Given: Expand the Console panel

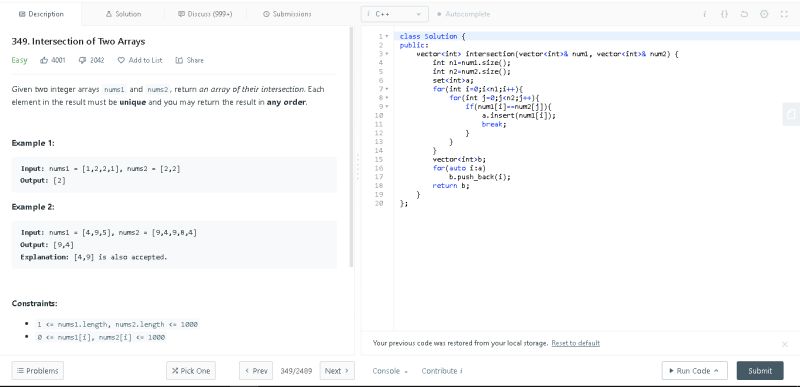Looking at the screenshot, I should pos(390,371).
